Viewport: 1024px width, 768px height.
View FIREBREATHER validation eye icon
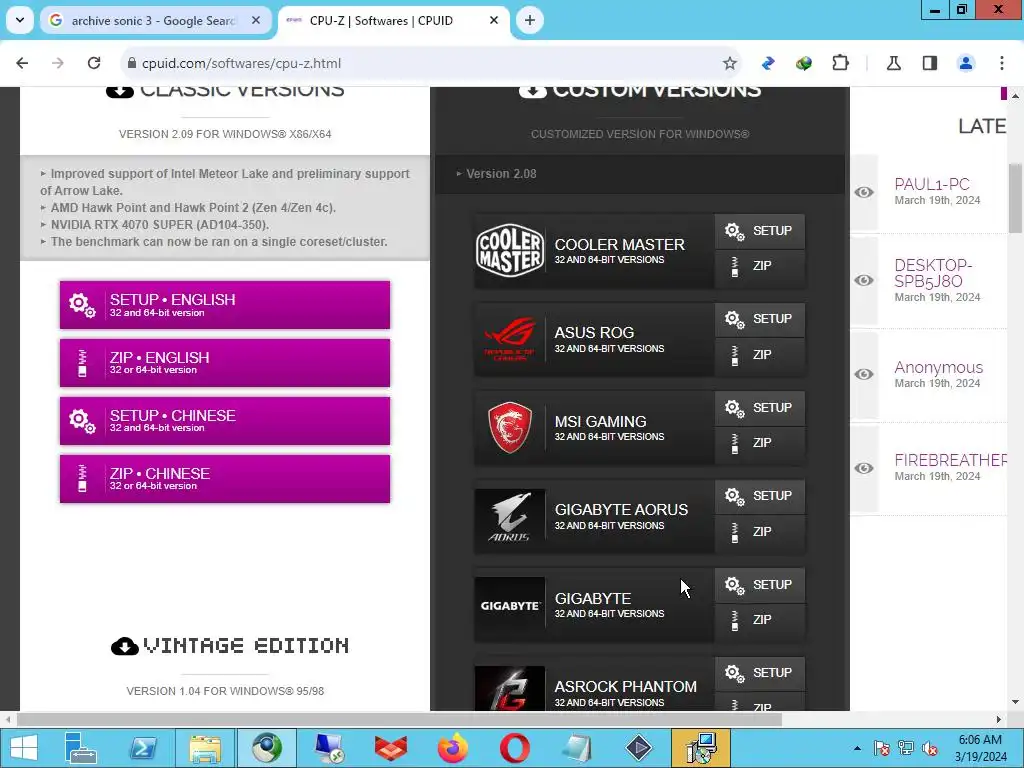coord(864,468)
